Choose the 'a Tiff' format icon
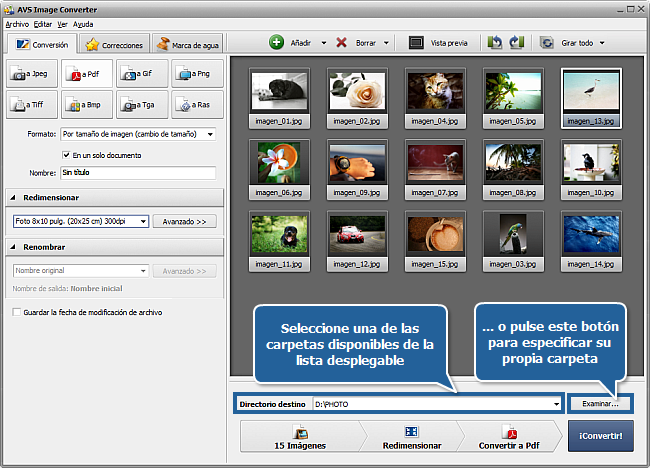 (32, 103)
